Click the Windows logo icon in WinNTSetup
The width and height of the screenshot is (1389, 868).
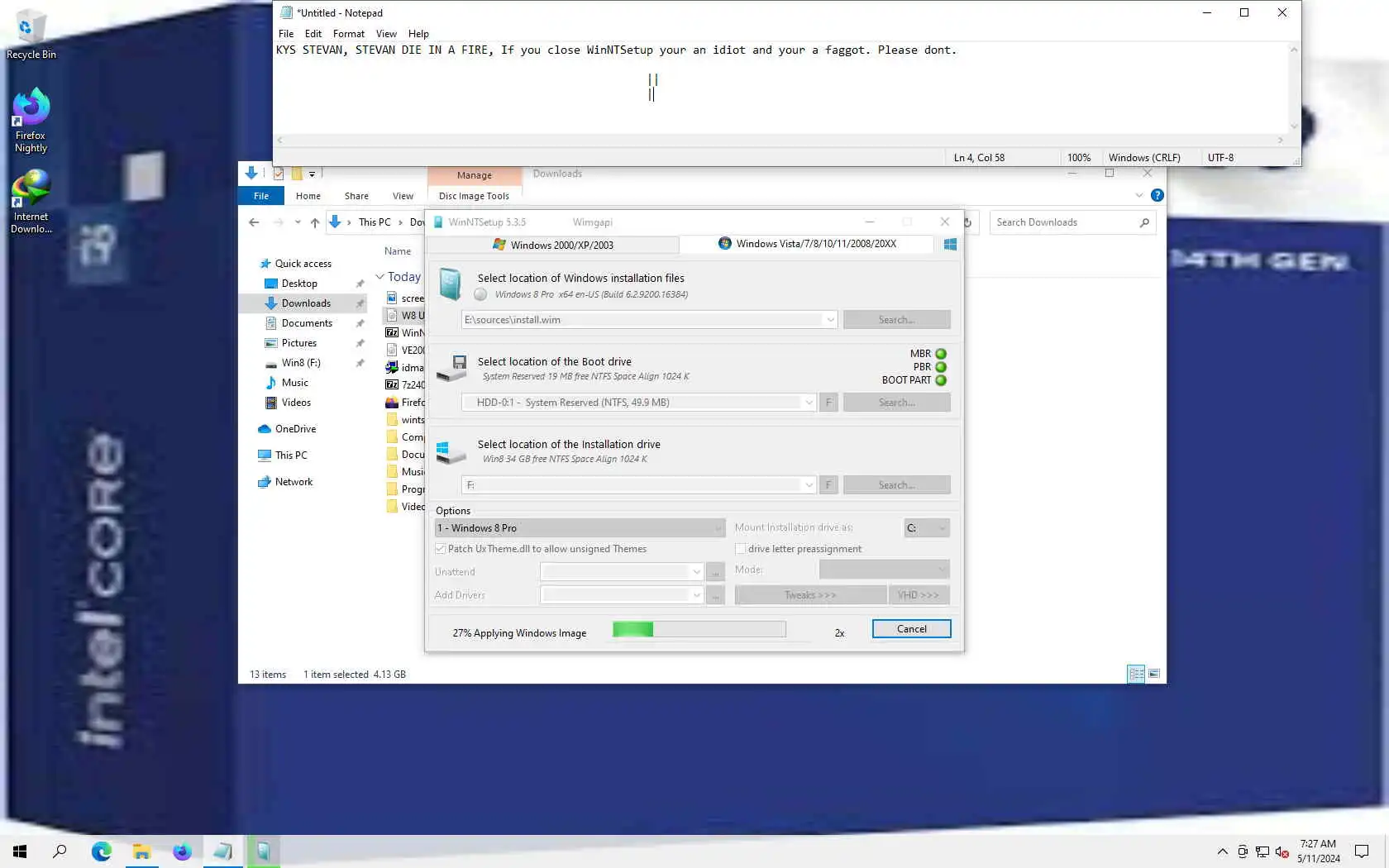coord(950,244)
